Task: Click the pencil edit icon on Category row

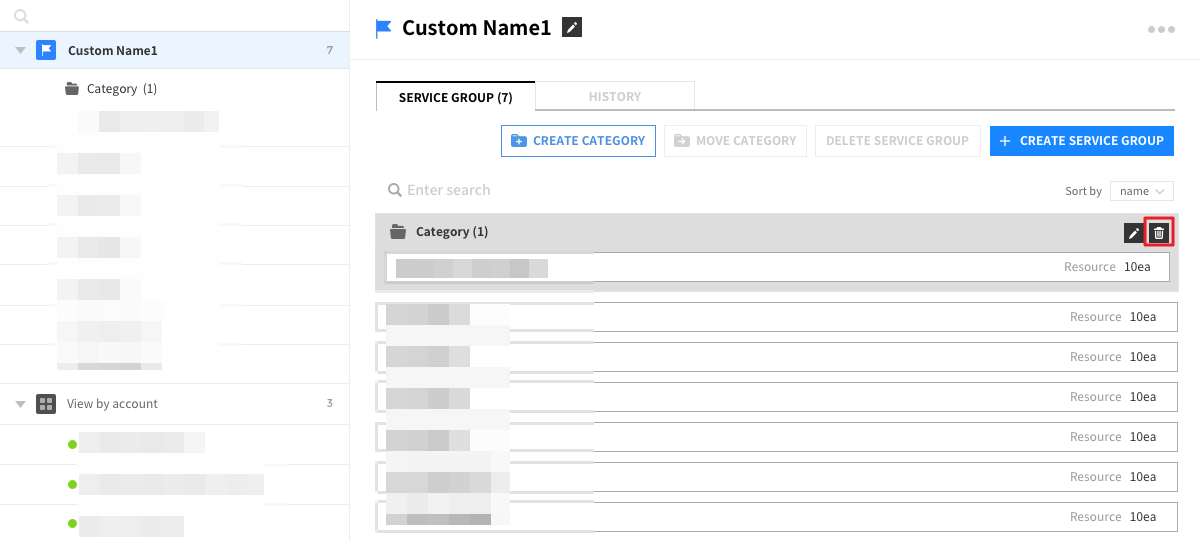Action: click(1133, 233)
